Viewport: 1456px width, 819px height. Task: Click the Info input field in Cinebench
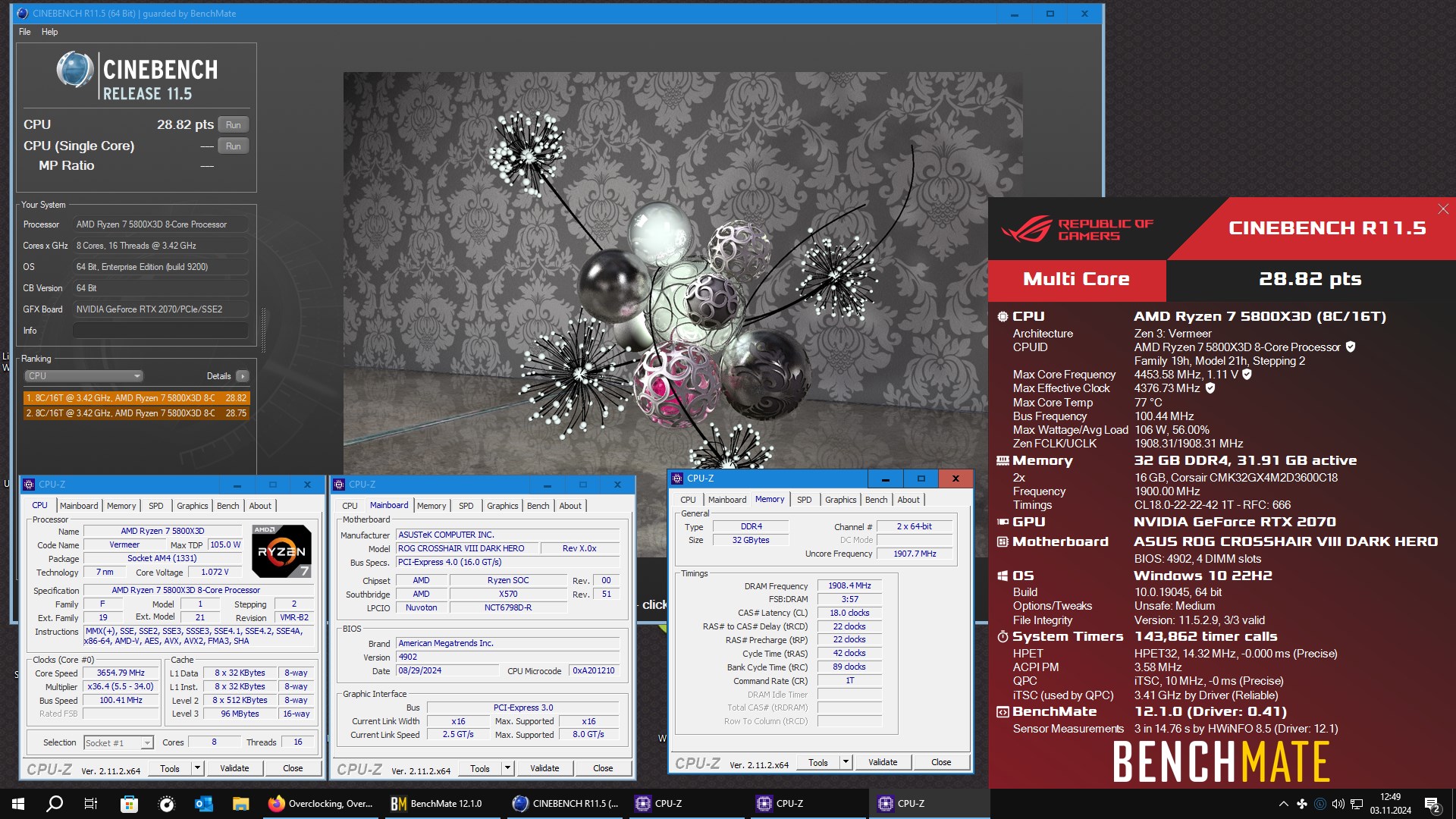(x=161, y=331)
